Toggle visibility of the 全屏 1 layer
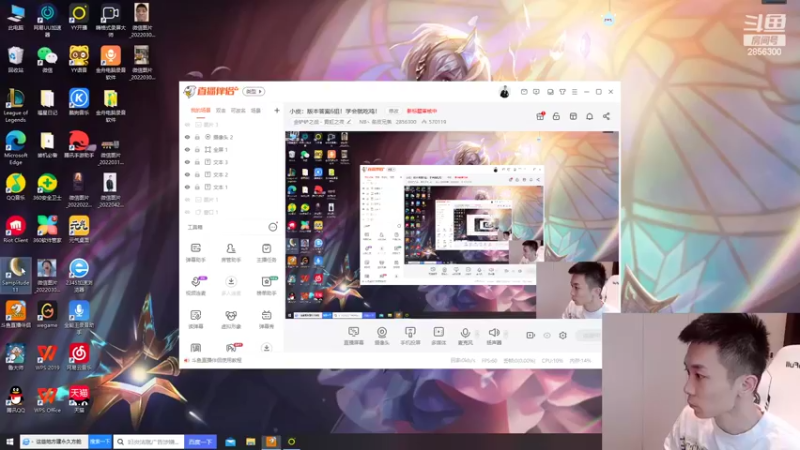The image size is (800, 450). 187,149
